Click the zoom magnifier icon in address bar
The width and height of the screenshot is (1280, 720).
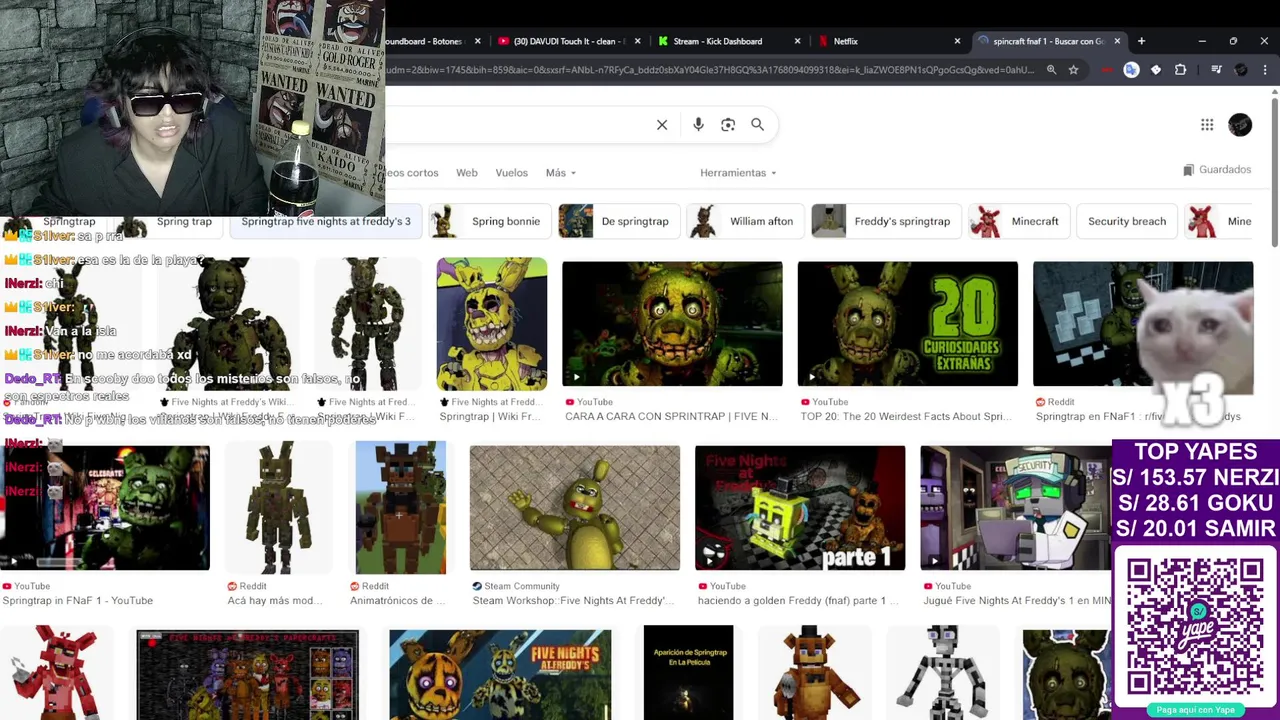[x=1051, y=70]
